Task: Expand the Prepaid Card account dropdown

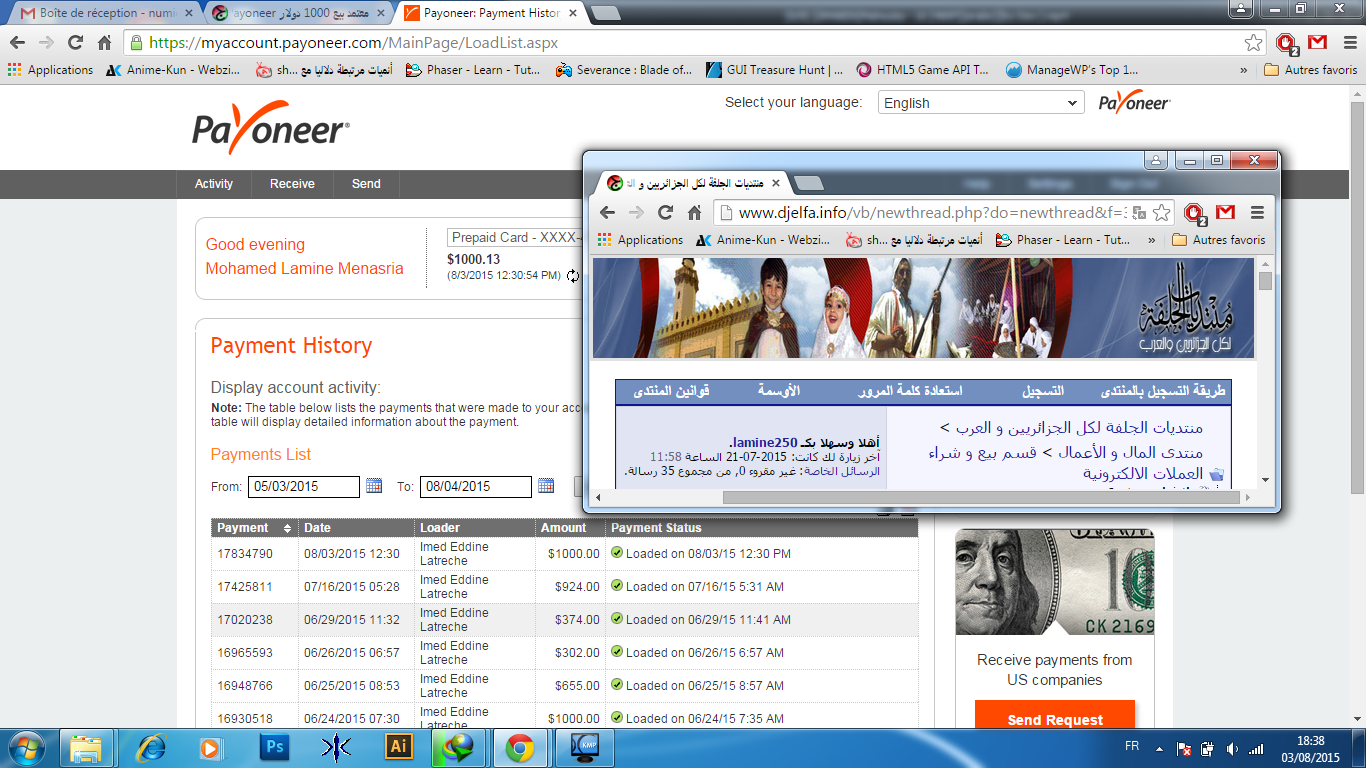Action: (x=515, y=238)
